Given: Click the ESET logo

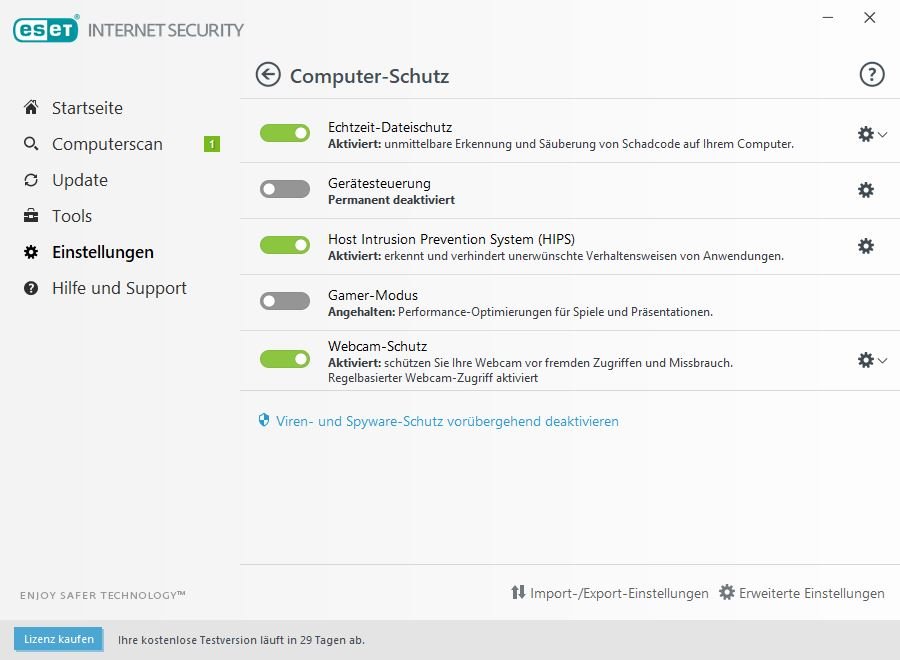Looking at the screenshot, I should [x=45, y=30].
